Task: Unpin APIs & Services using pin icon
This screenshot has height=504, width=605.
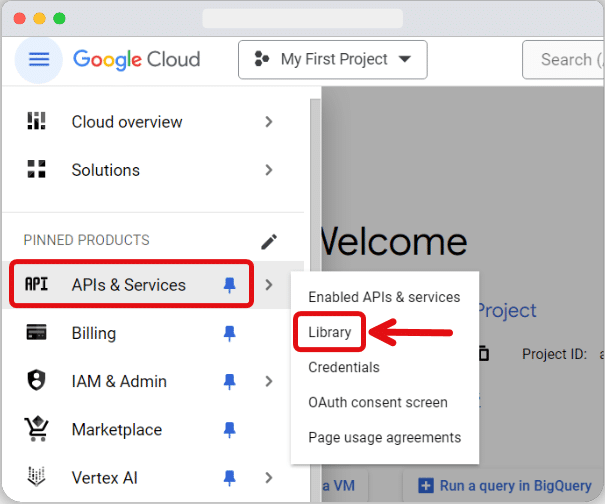Action: (x=230, y=285)
